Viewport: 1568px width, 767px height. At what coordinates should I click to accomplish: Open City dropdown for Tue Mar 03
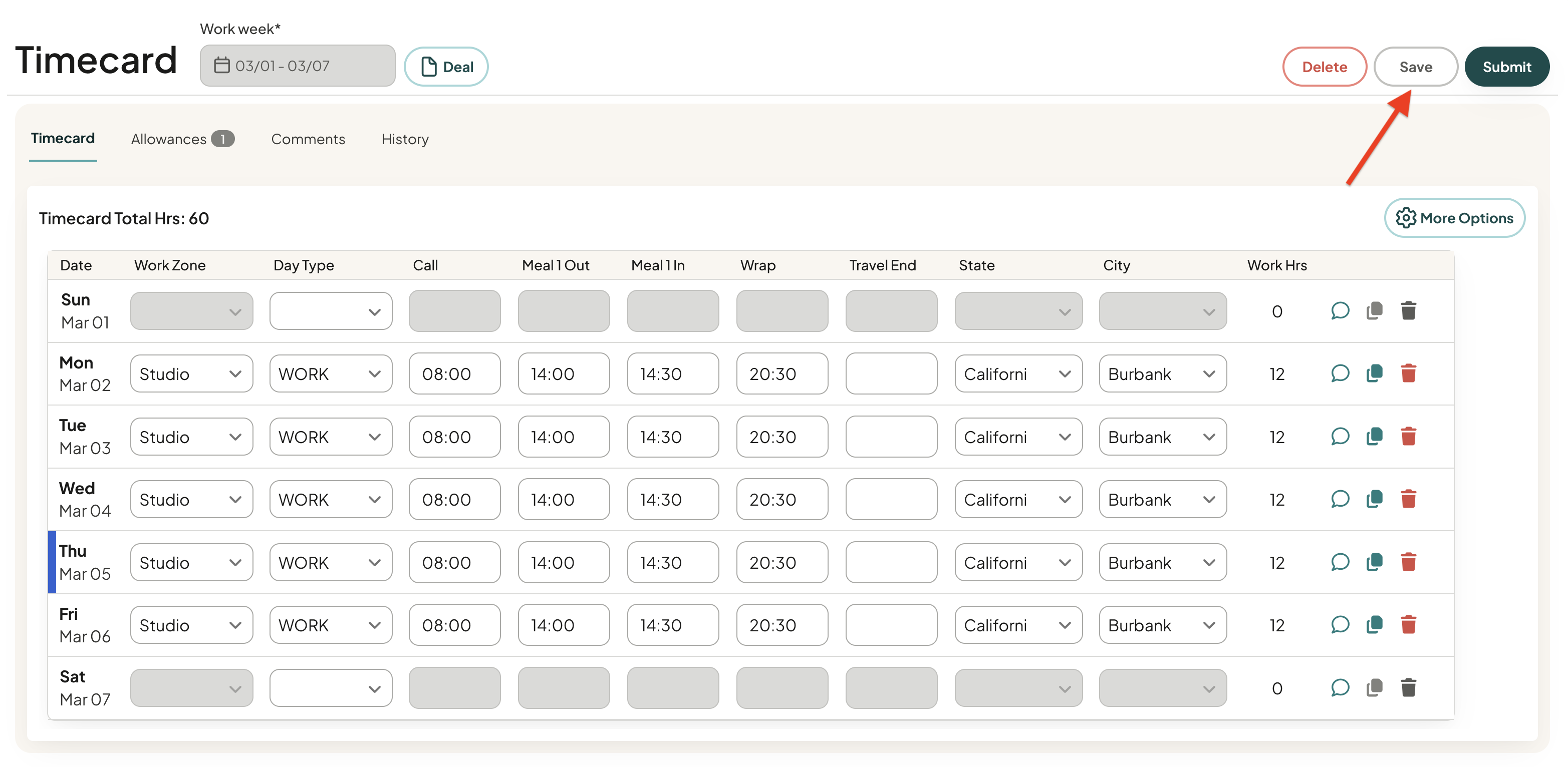(x=1163, y=437)
